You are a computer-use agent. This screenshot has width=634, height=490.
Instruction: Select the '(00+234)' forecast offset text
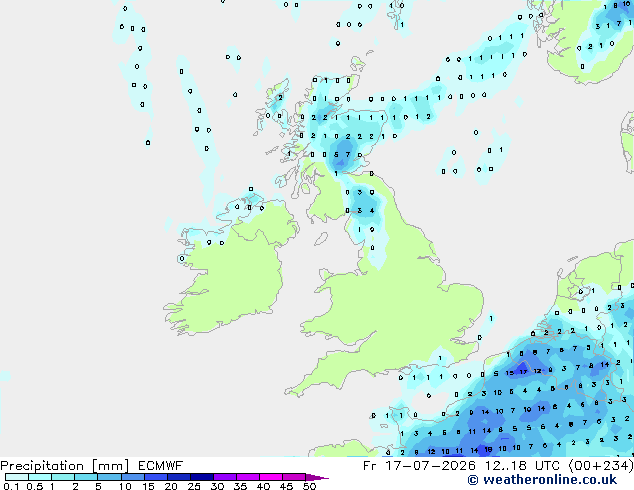pyautogui.click(x=601, y=466)
